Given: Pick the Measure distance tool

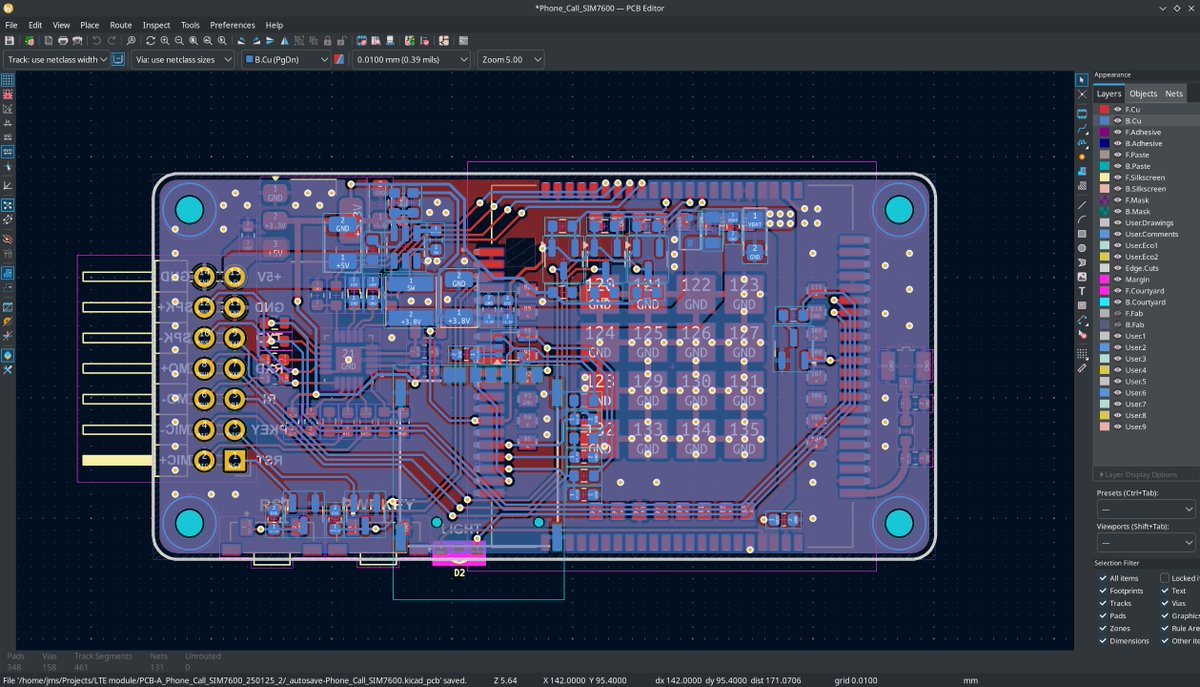Looking at the screenshot, I should click(1082, 369).
